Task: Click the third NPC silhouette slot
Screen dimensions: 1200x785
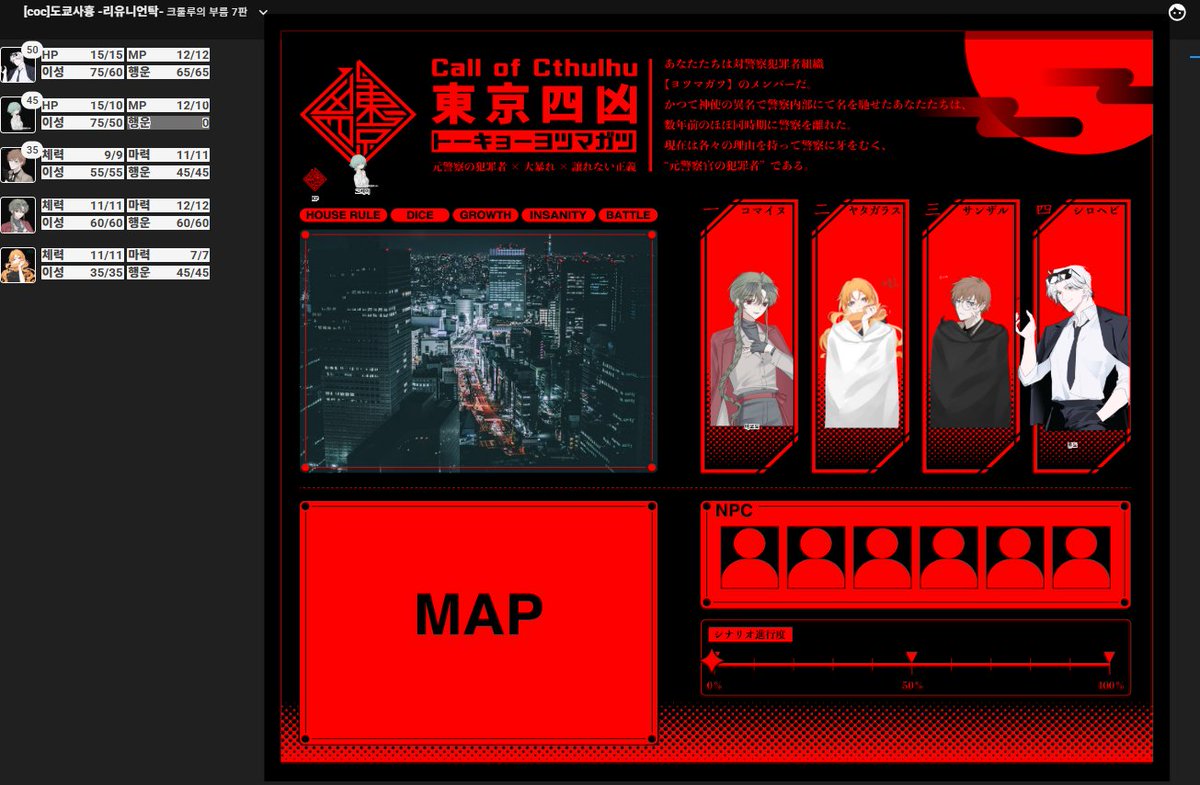Action: [x=882, y=557]
